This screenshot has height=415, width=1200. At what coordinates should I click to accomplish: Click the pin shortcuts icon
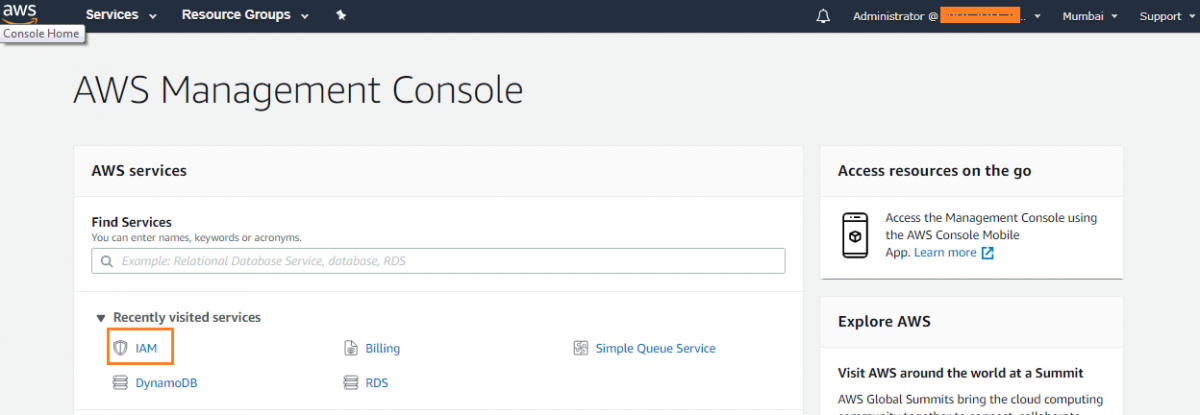(x=341, y=16)
